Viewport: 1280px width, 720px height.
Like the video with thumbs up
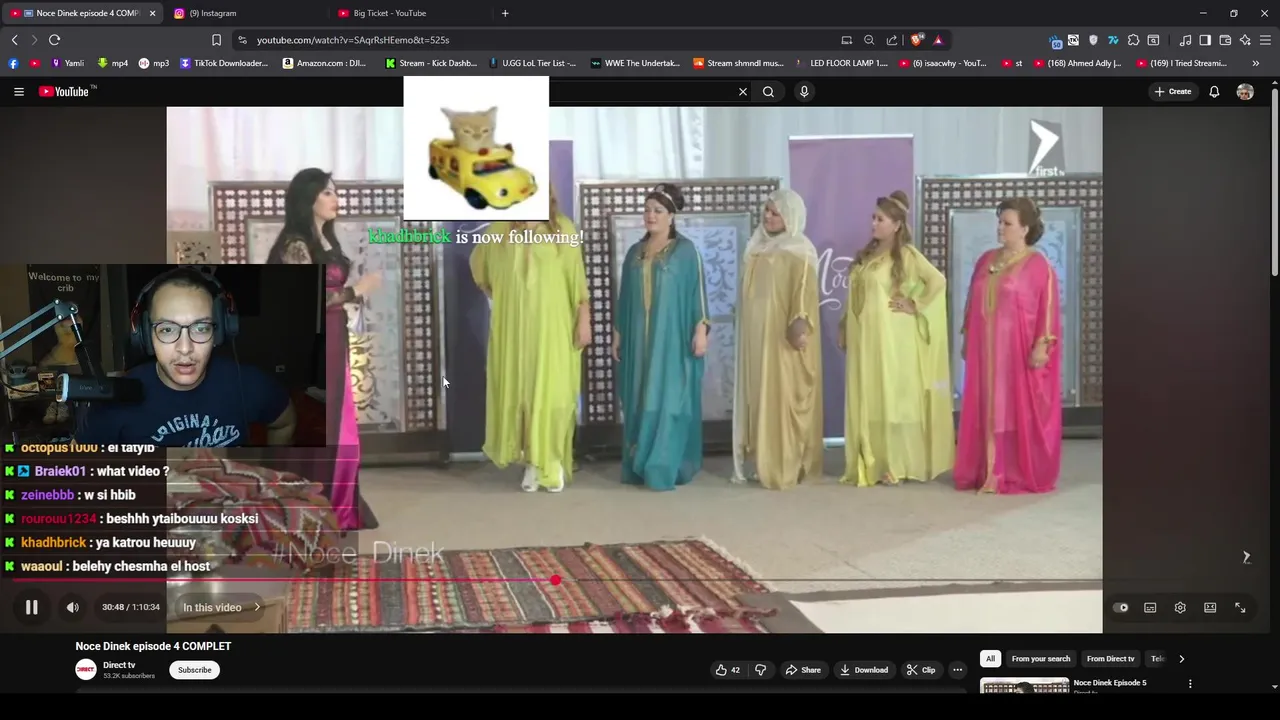click(x=726, y=670)
